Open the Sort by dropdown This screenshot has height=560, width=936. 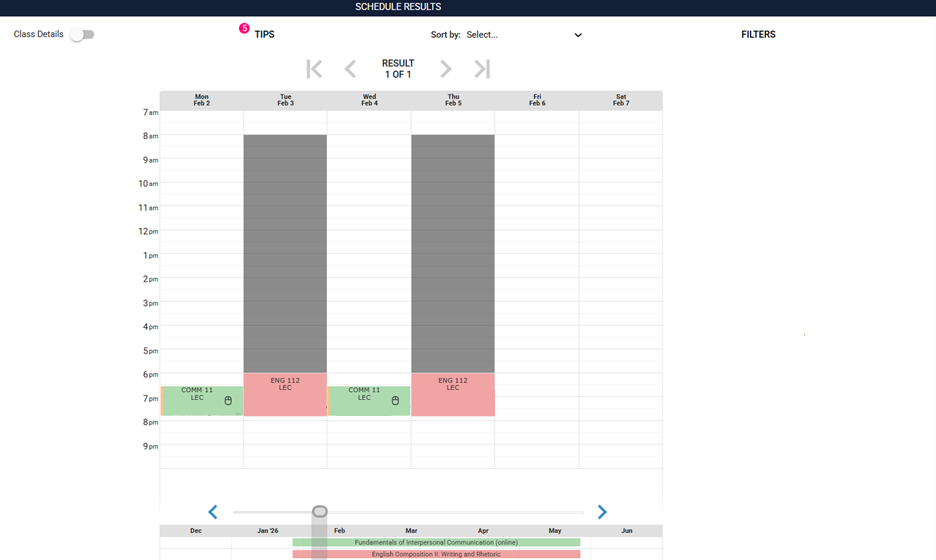pyautogui.click(x=524, y=35)
